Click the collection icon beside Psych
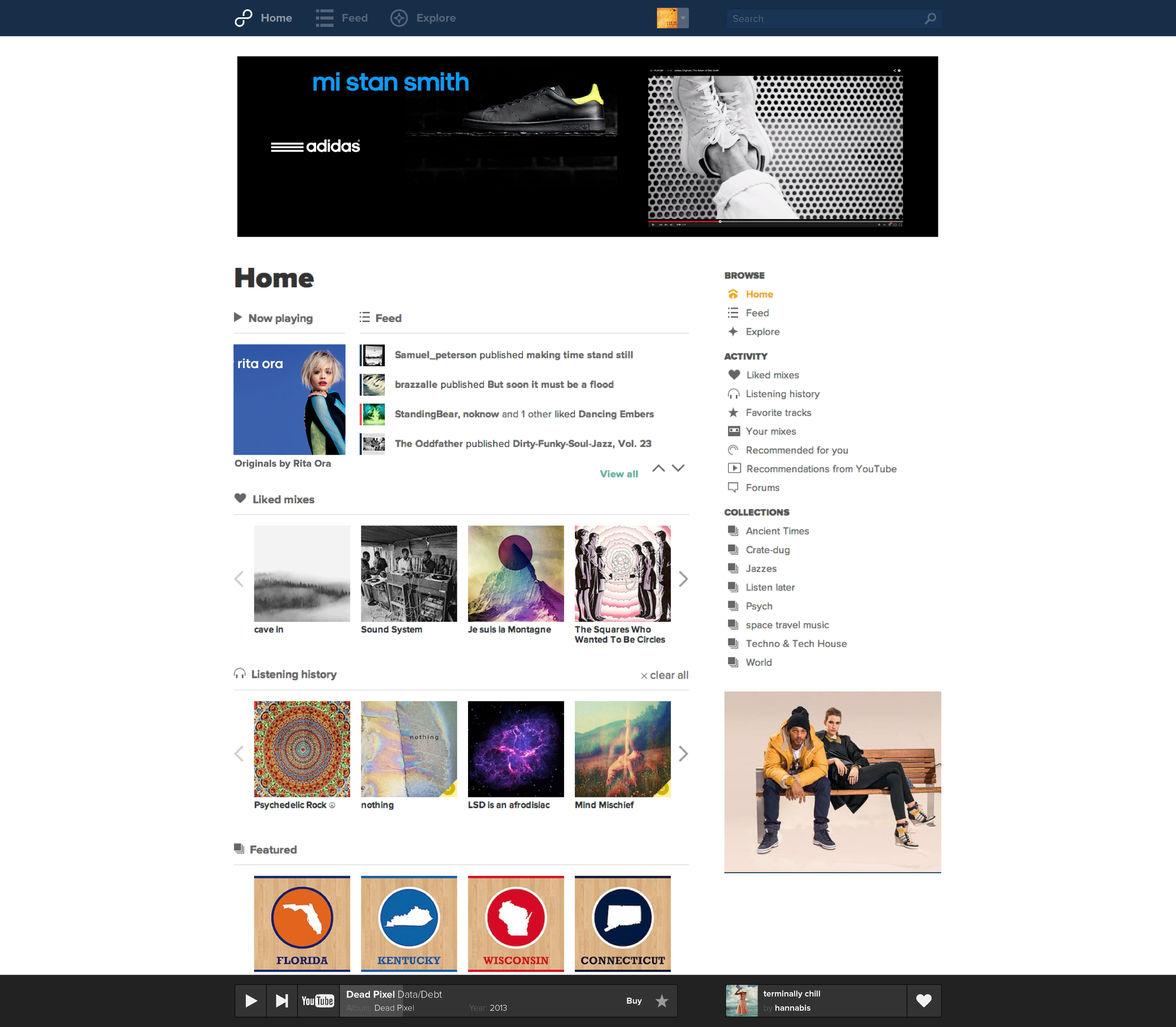1176x1027 pixels. (733, 606)
